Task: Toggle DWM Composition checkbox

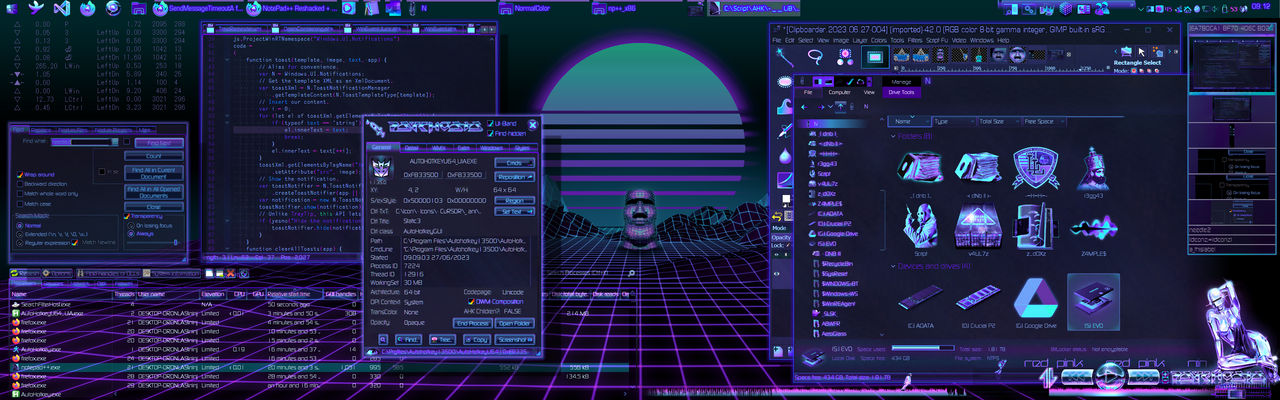Action: (x=471, y=301)
